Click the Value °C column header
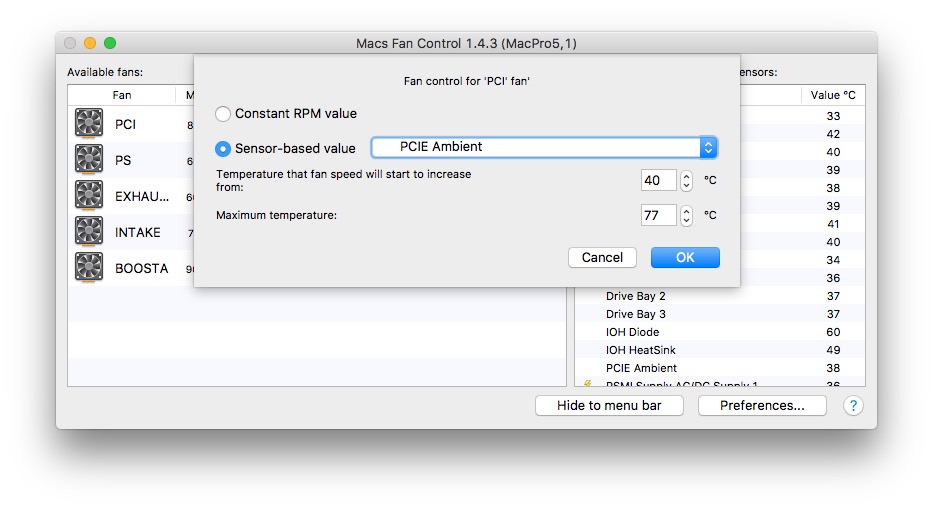Image resolution: width=933 pixels, height=509 pixels. [832, 95]
